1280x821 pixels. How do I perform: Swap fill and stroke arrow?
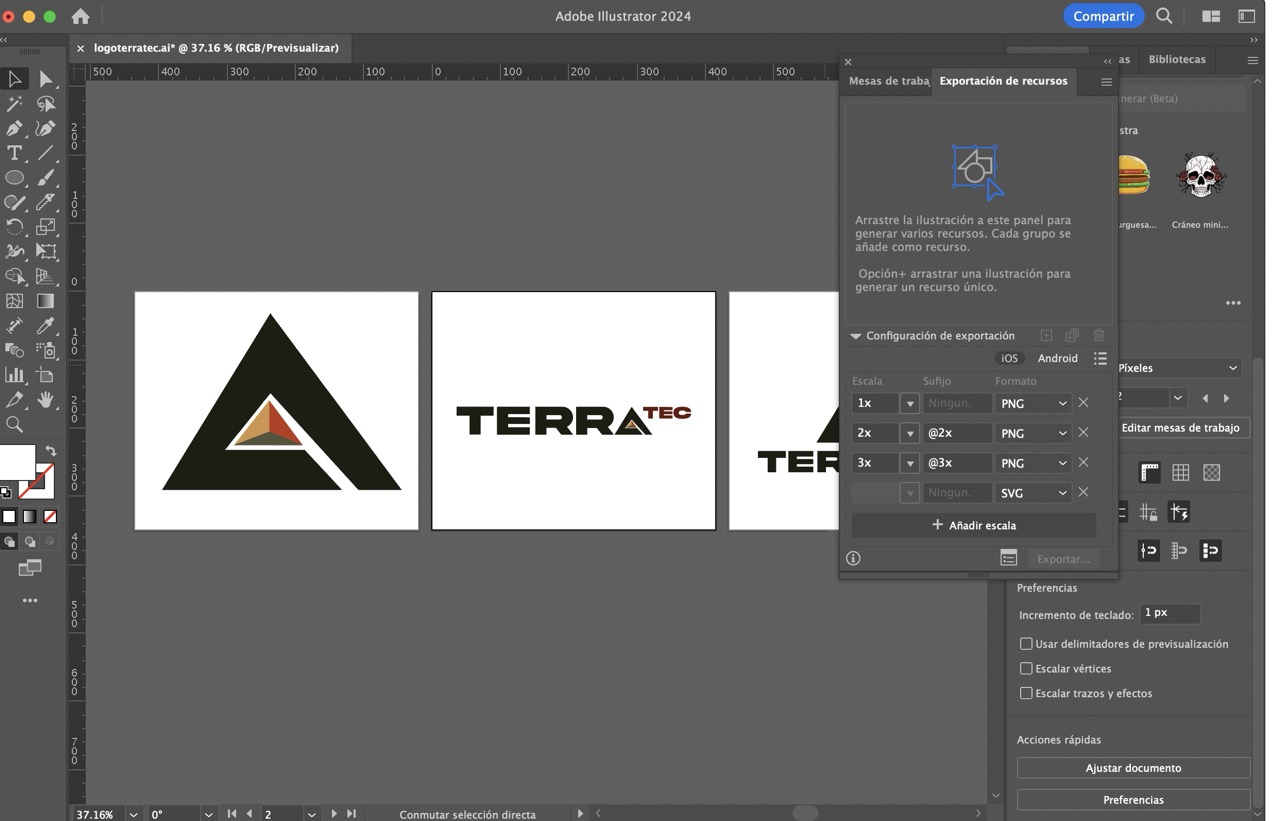click(x=50, y=451)
